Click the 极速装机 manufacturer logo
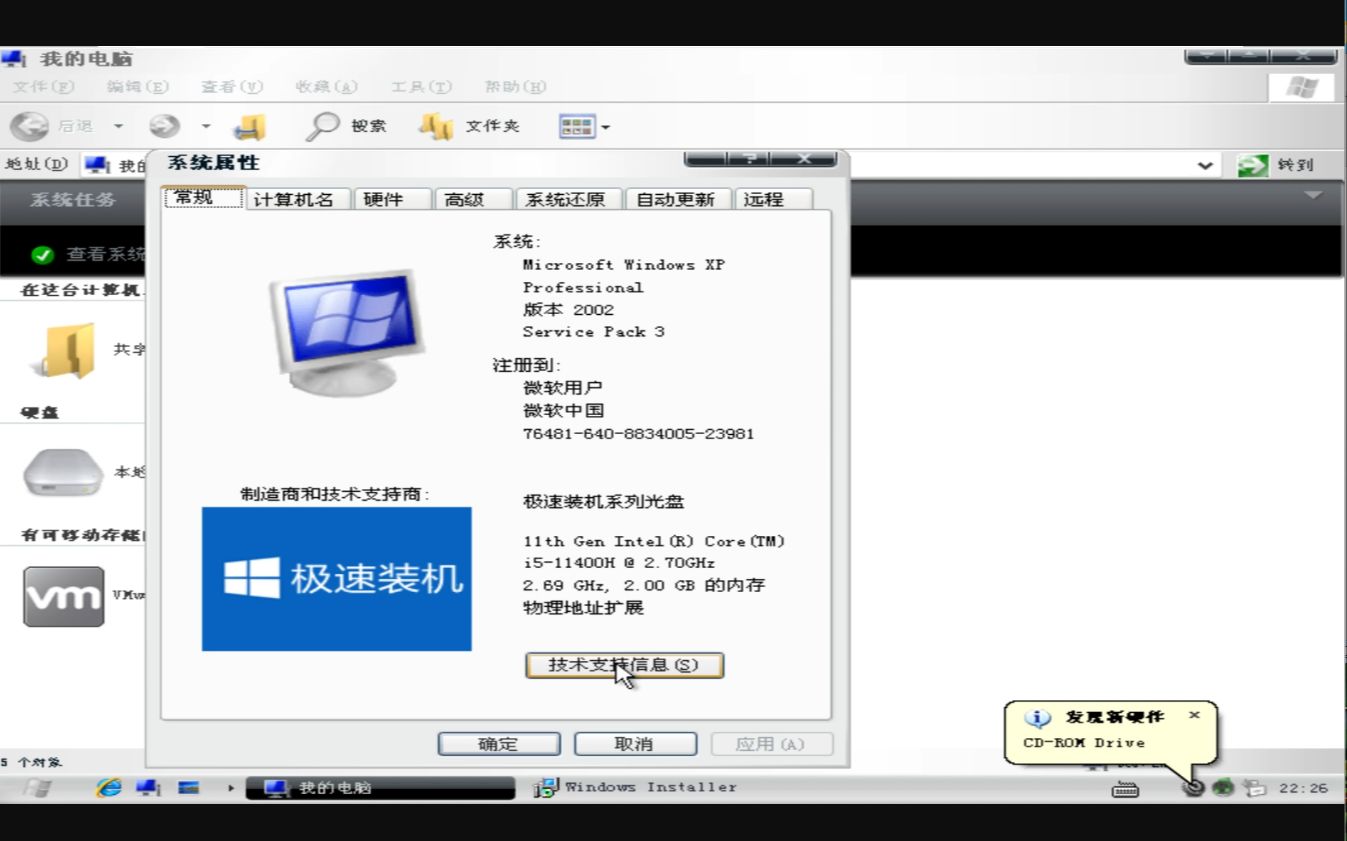This screenshot has height=841, width=1347. pyautogui.click(x=336, y=579)
